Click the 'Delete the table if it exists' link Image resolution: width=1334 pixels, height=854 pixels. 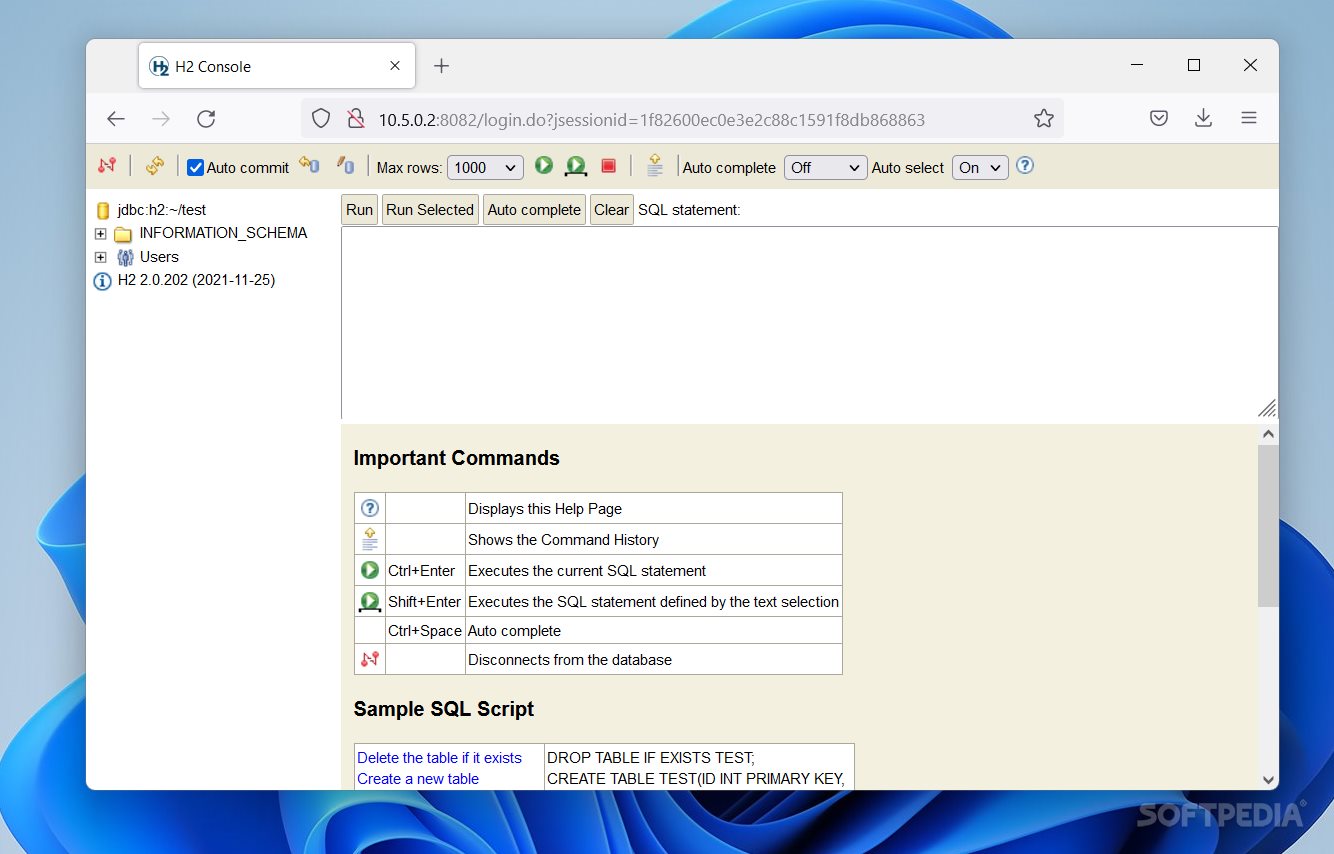coord(439,758)
